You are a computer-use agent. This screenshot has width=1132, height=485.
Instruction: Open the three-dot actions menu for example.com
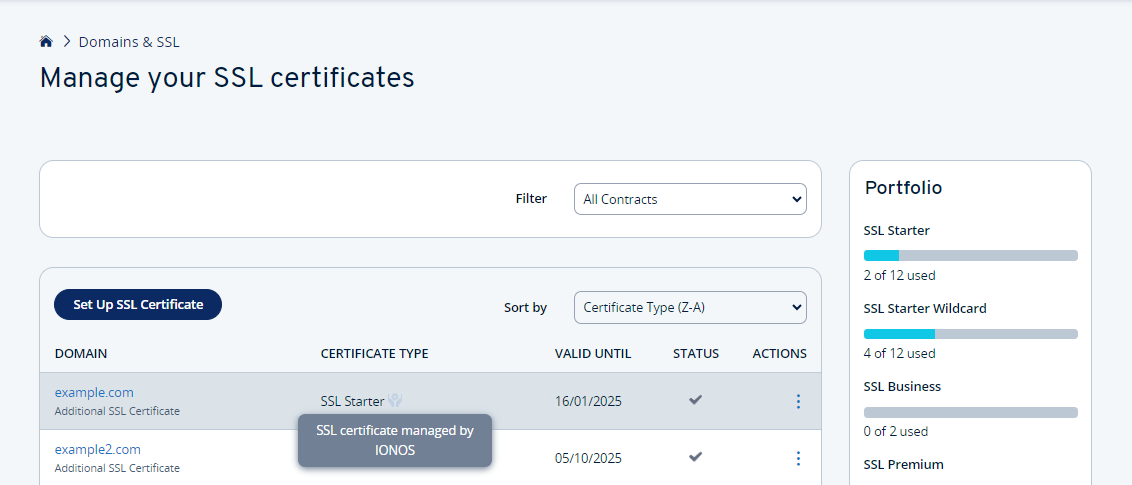coord(798,401)
